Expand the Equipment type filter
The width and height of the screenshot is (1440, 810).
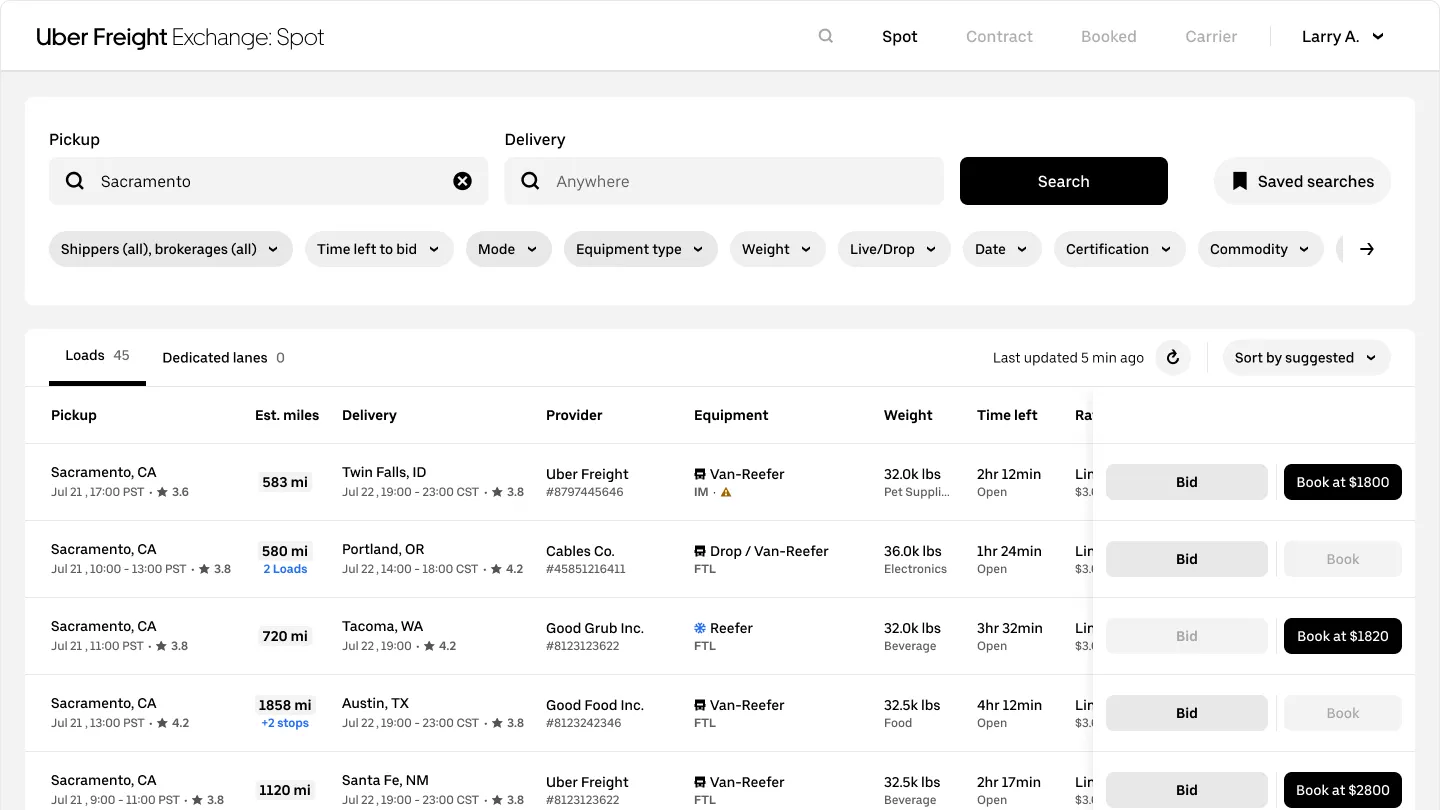[640, 249]
